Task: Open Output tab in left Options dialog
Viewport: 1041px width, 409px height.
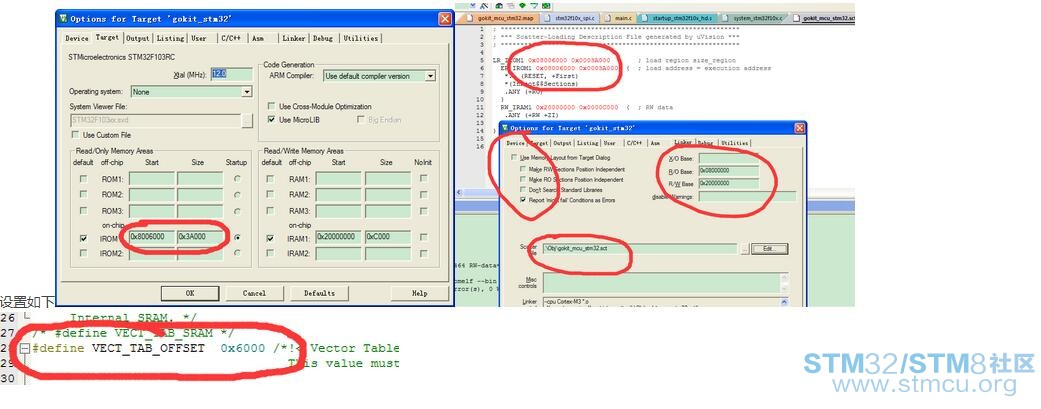Action: (x=138, y=39)
